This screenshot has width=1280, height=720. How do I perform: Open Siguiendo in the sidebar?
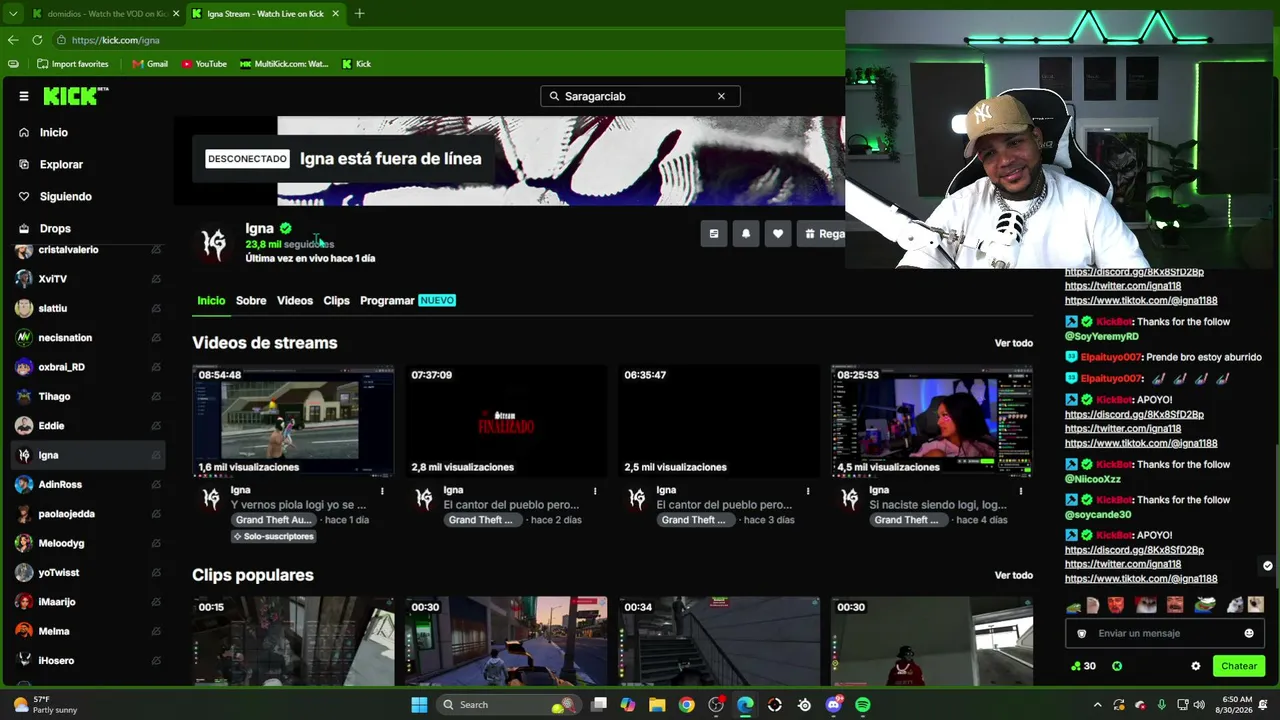click(x=65, y=196)
